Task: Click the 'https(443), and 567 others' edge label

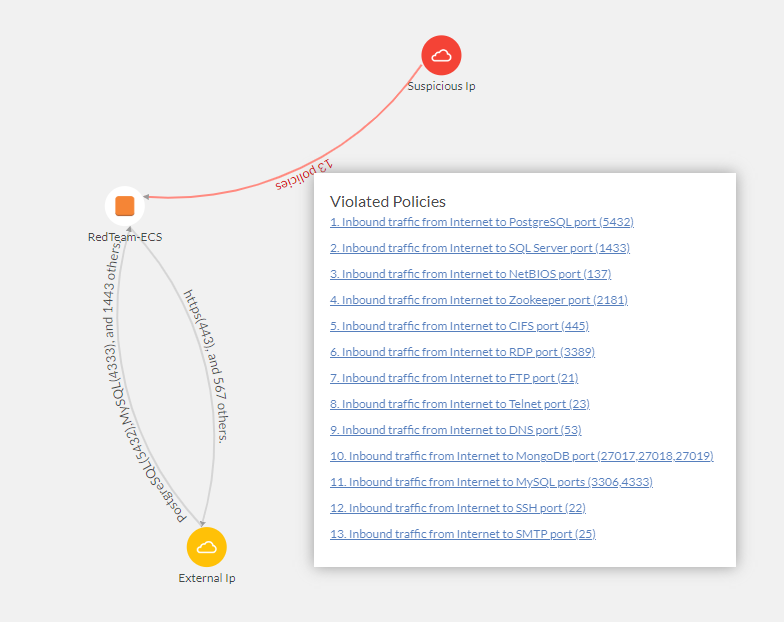Action: pos(206,365)
